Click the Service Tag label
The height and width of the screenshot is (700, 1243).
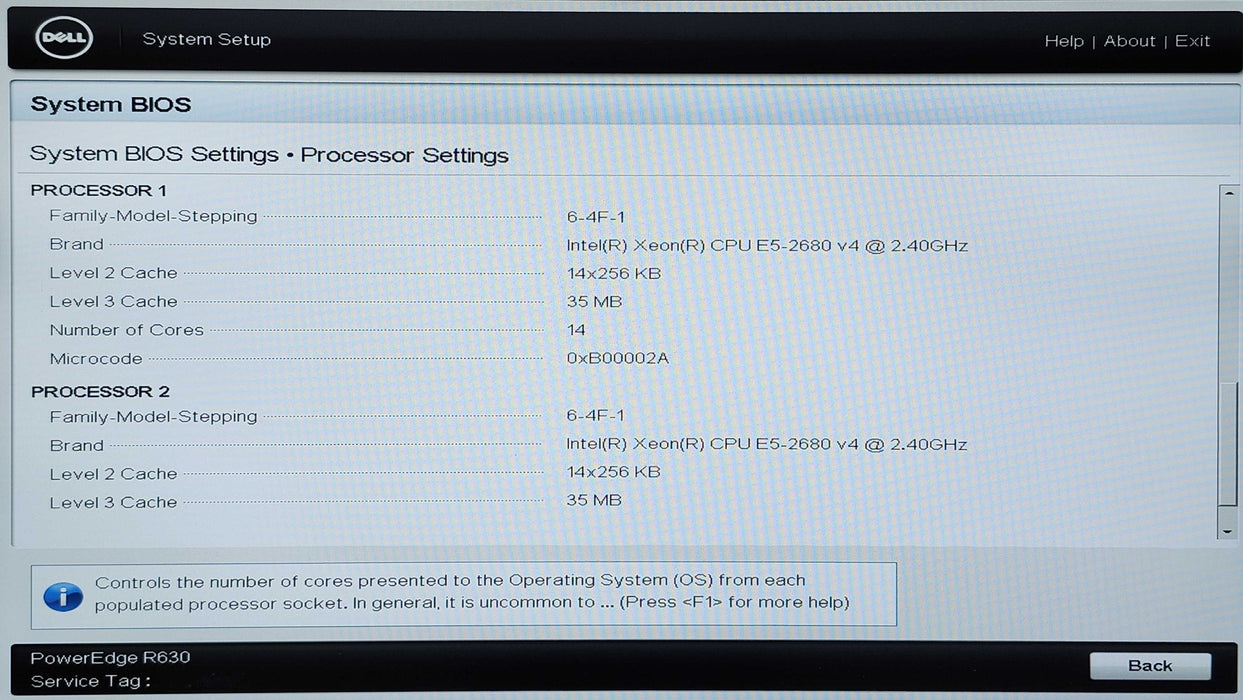91,682
